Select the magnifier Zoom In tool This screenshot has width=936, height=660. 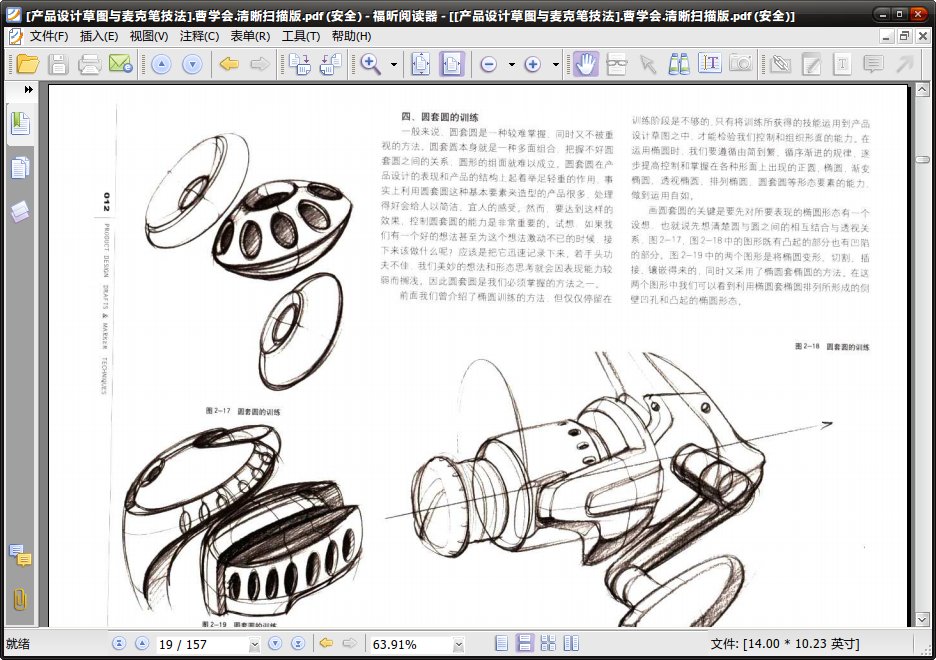click(371, 64)
